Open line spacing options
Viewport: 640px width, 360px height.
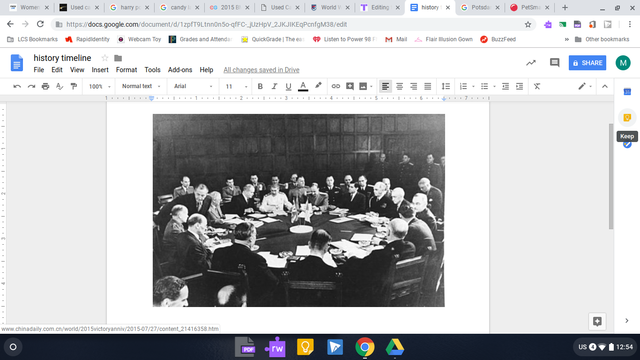446,86
